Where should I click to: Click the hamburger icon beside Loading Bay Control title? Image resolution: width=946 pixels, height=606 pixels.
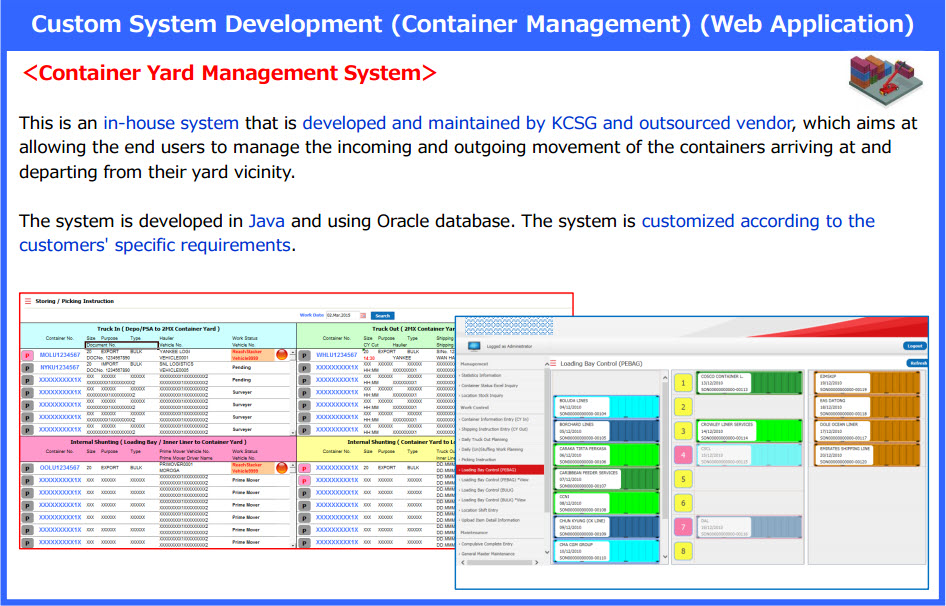pyautogui.click(x=551, y=364)
